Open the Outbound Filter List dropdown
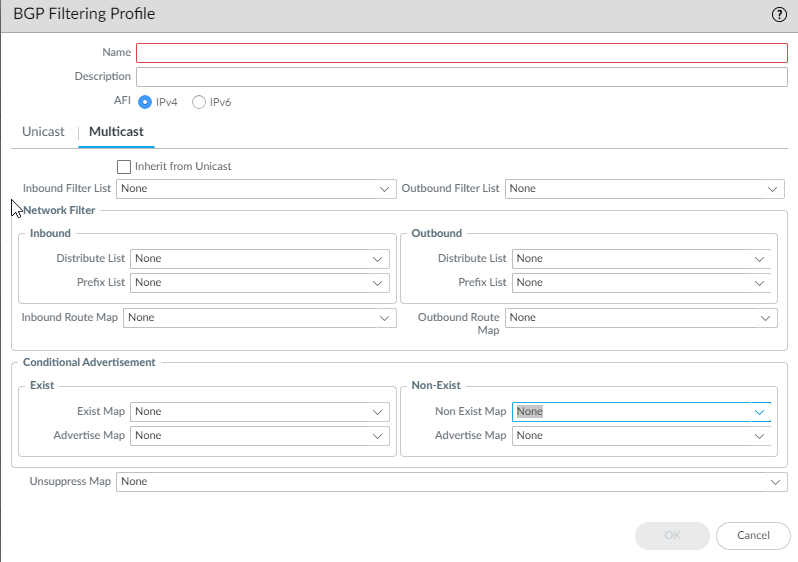798x562 pixels. click(x=644, y=188)
